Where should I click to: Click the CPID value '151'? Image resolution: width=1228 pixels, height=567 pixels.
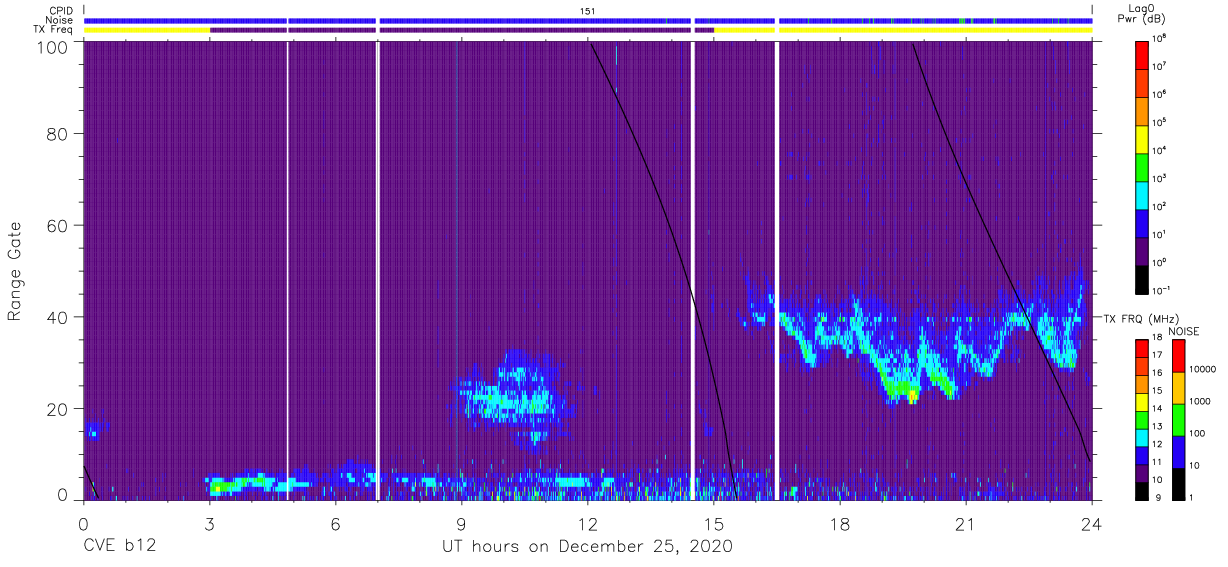point(588,11)
